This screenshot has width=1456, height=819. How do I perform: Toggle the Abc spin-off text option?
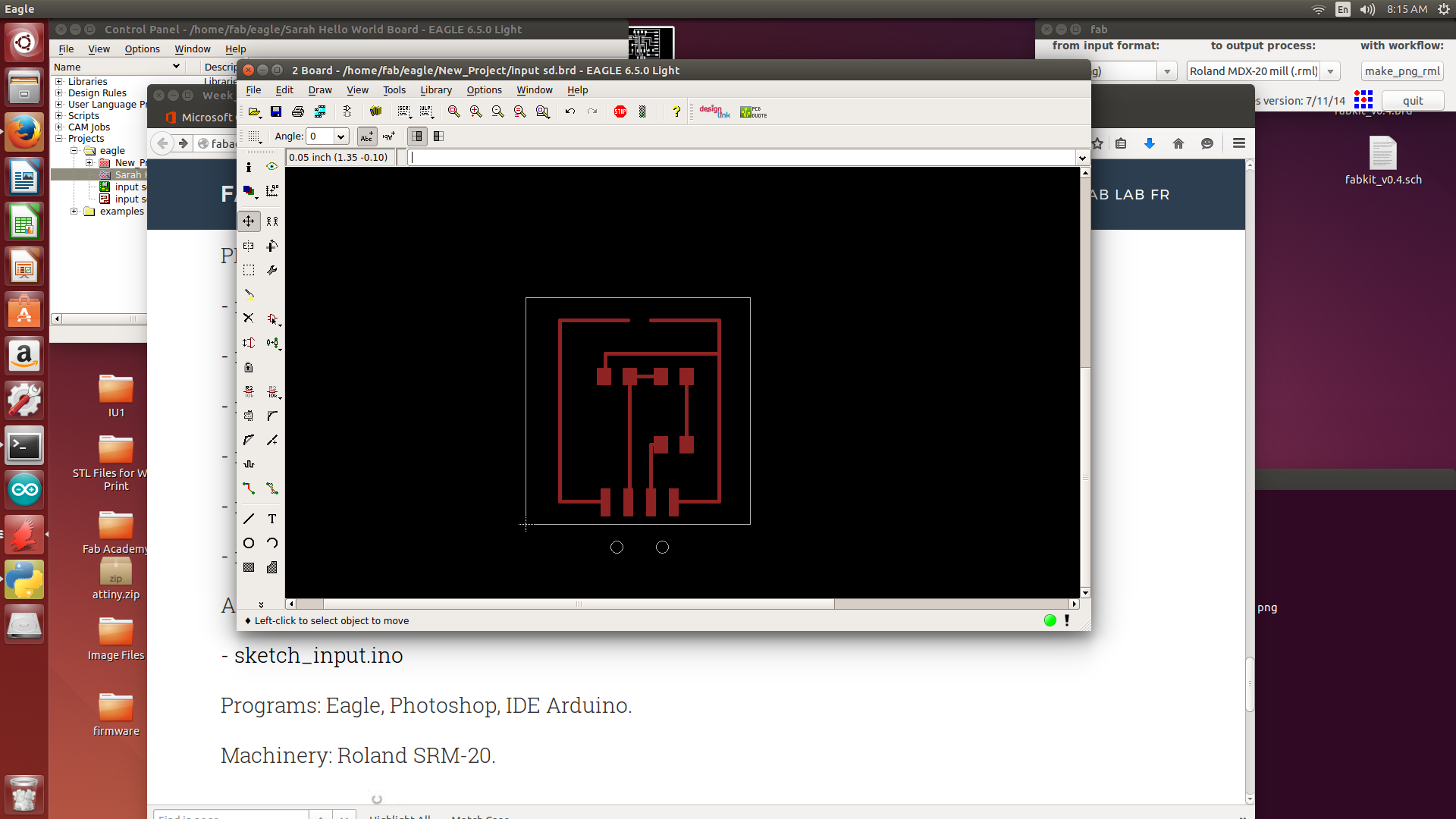click(367, 136)
